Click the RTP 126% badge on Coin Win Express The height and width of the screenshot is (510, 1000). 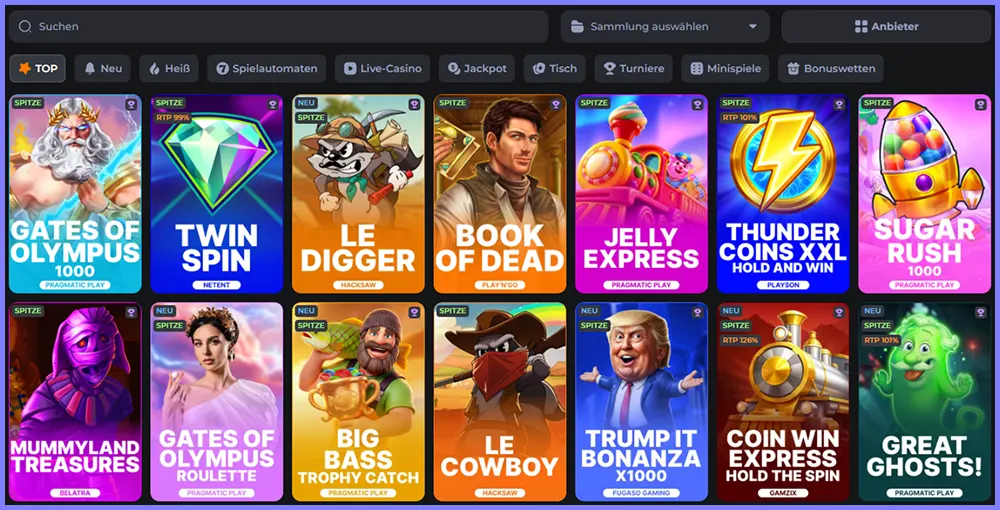tap(740, 340)
